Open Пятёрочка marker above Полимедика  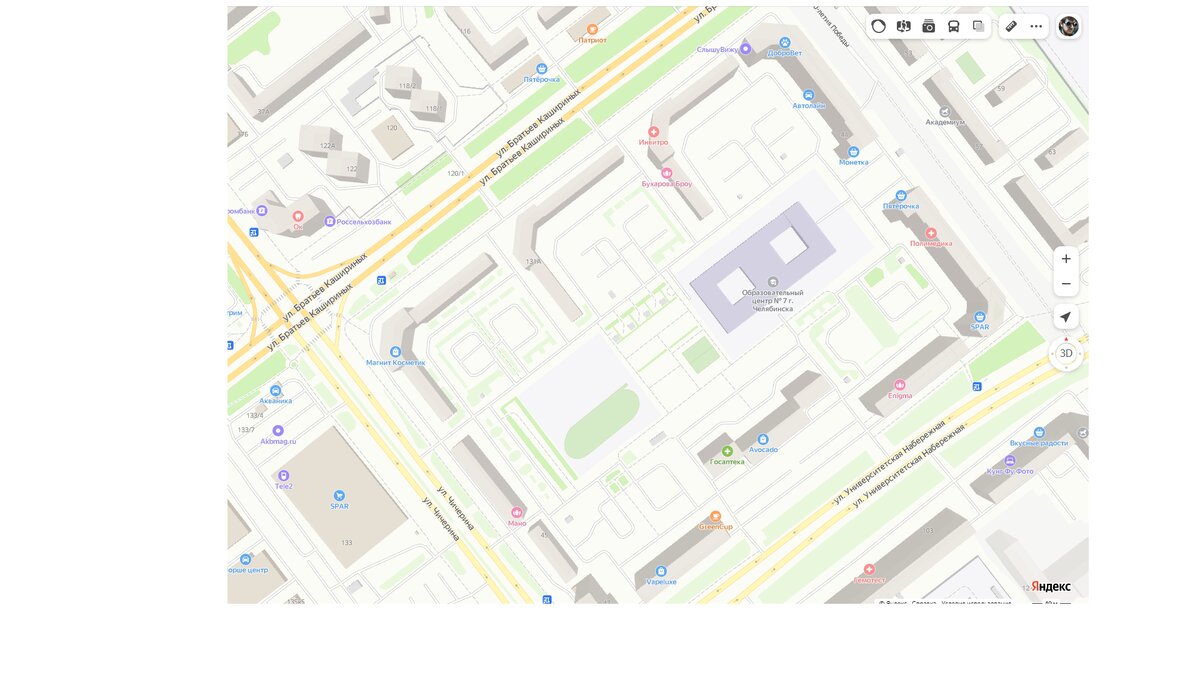click(x=901, y=196)
